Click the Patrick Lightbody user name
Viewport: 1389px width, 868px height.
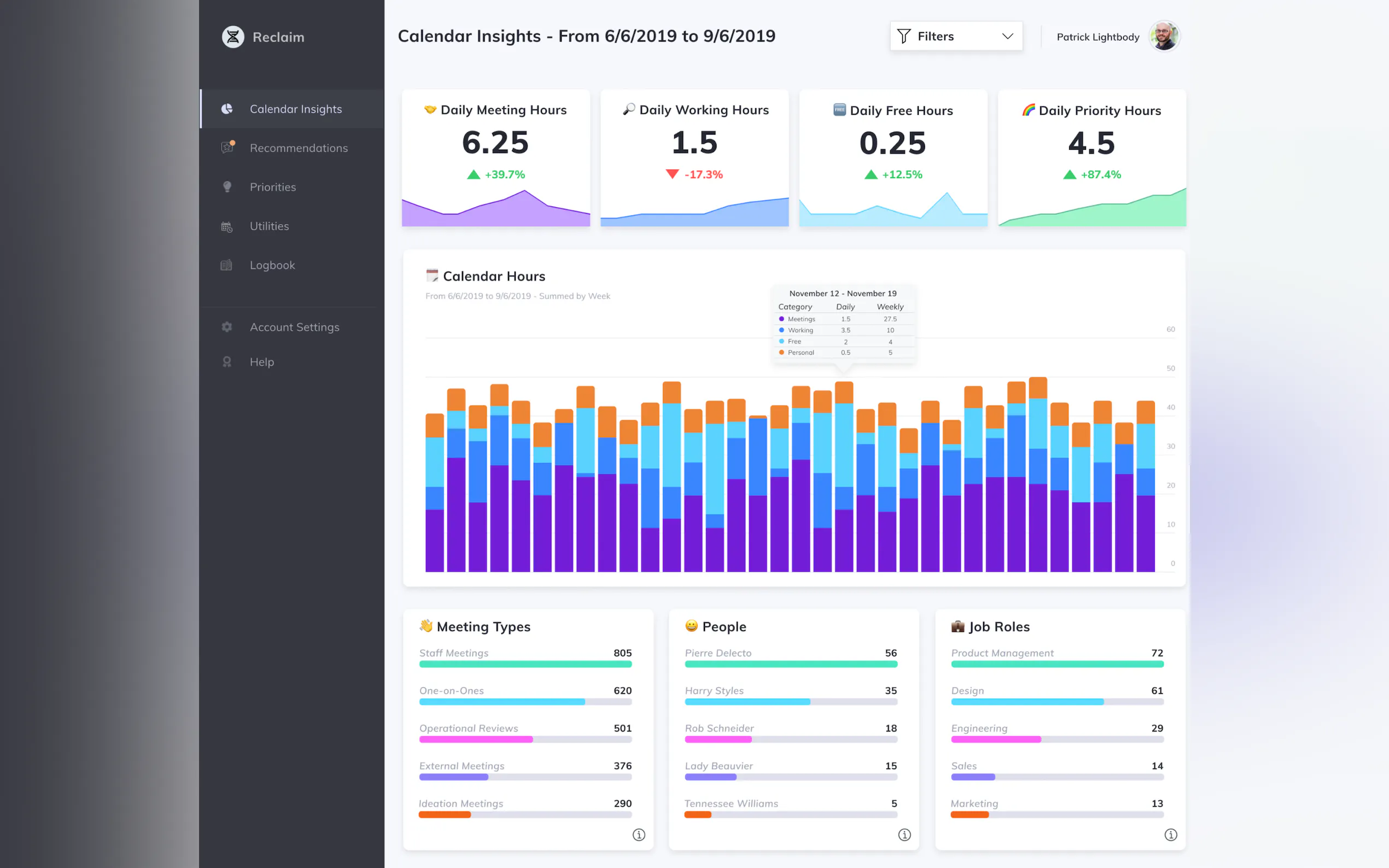1098,37
